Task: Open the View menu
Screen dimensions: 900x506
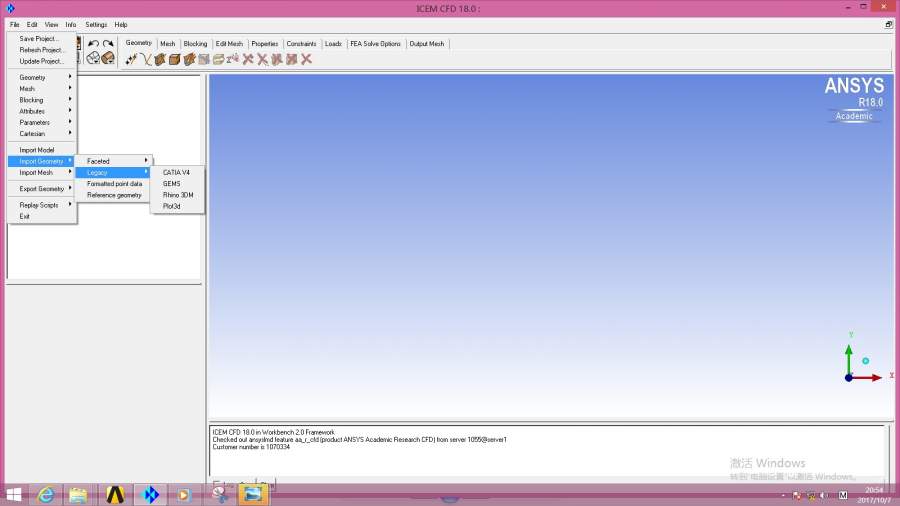Action: pos(51,25)
